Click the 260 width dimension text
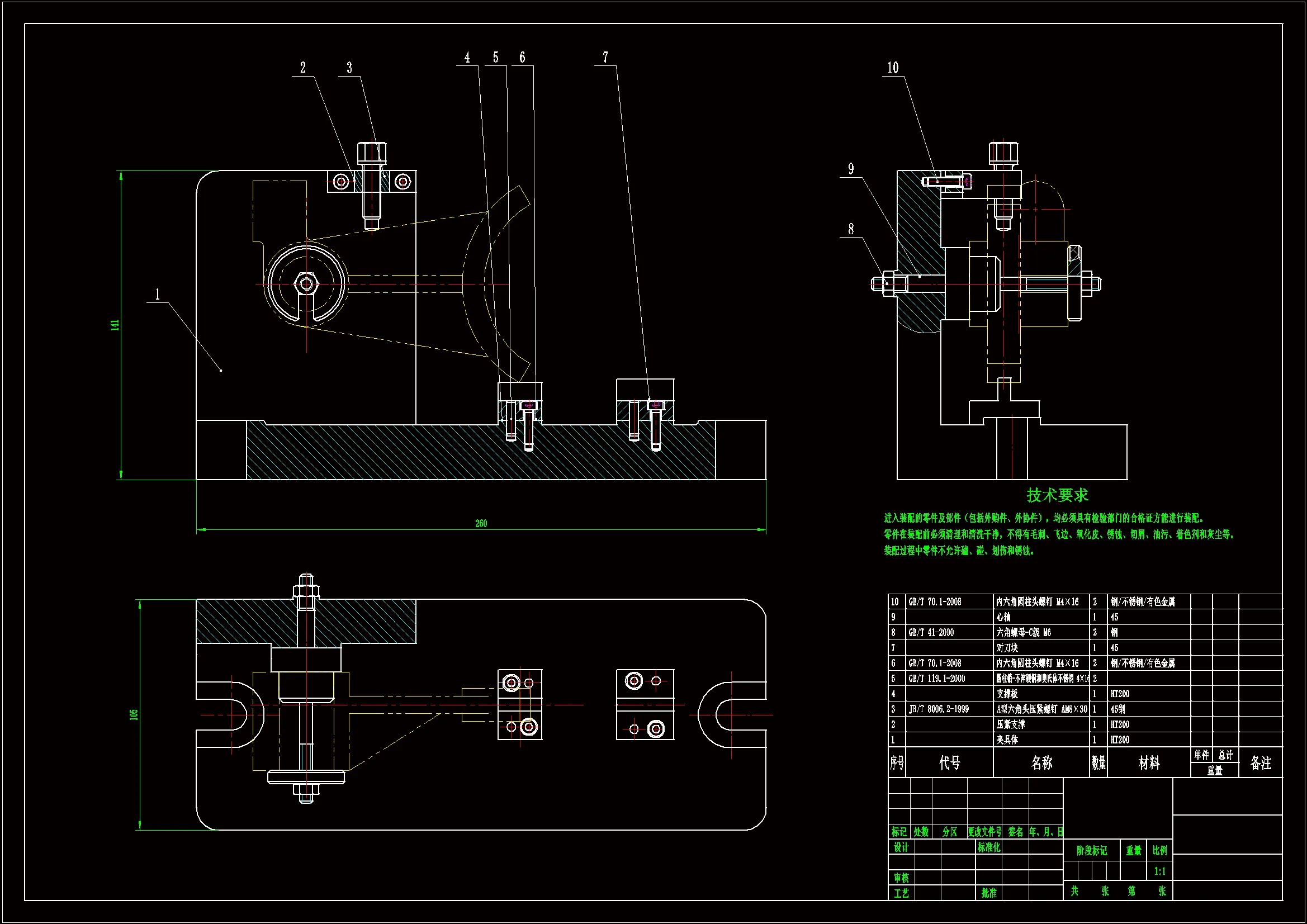The image size is (1307, 924). pyautogui.click(x=481, y=523)
